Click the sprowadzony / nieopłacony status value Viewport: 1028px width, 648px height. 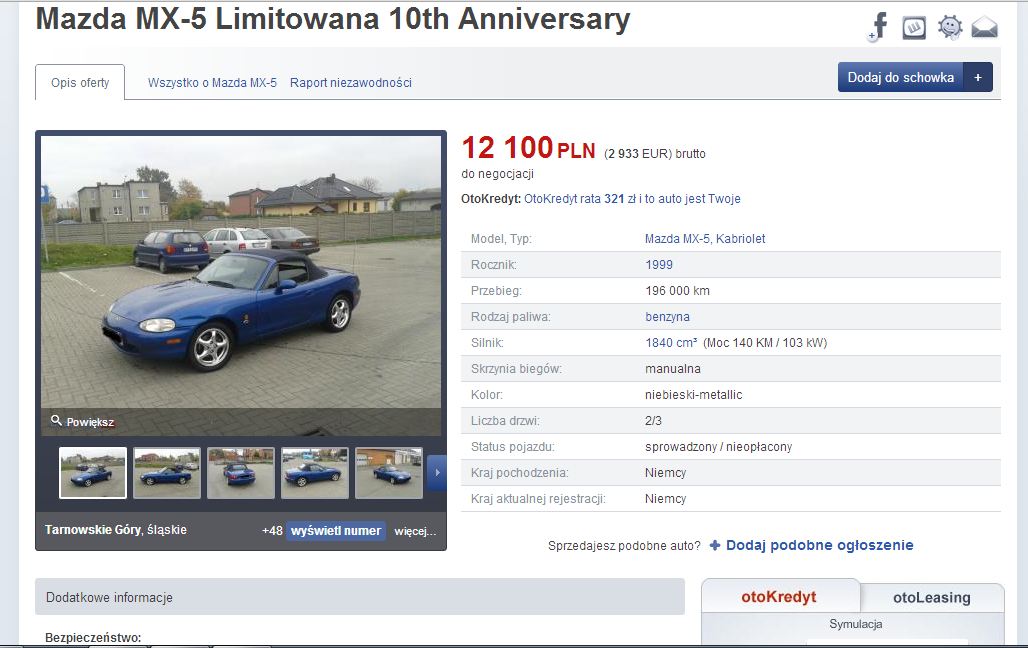[x=719, y=447]
